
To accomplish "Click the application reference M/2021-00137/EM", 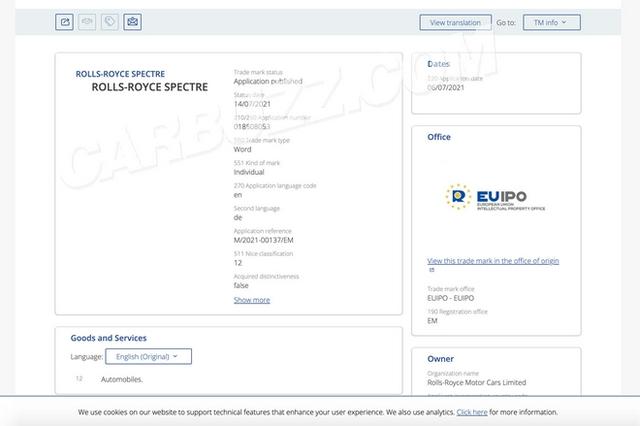I will [263, 240].
